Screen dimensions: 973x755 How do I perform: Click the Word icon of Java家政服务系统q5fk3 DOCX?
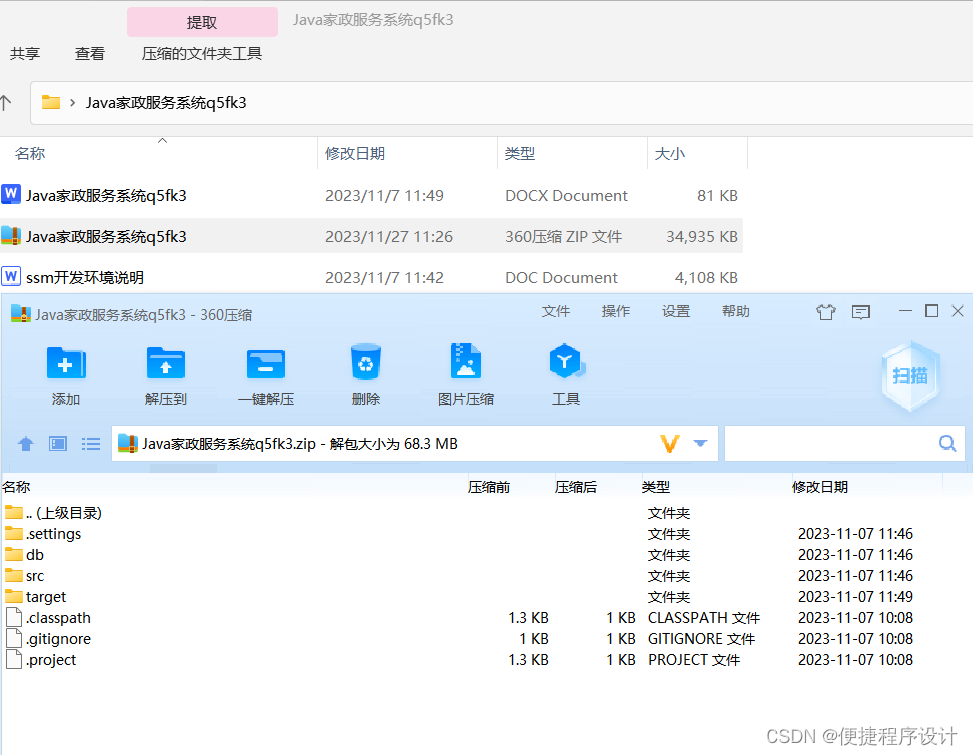(11, 195)
